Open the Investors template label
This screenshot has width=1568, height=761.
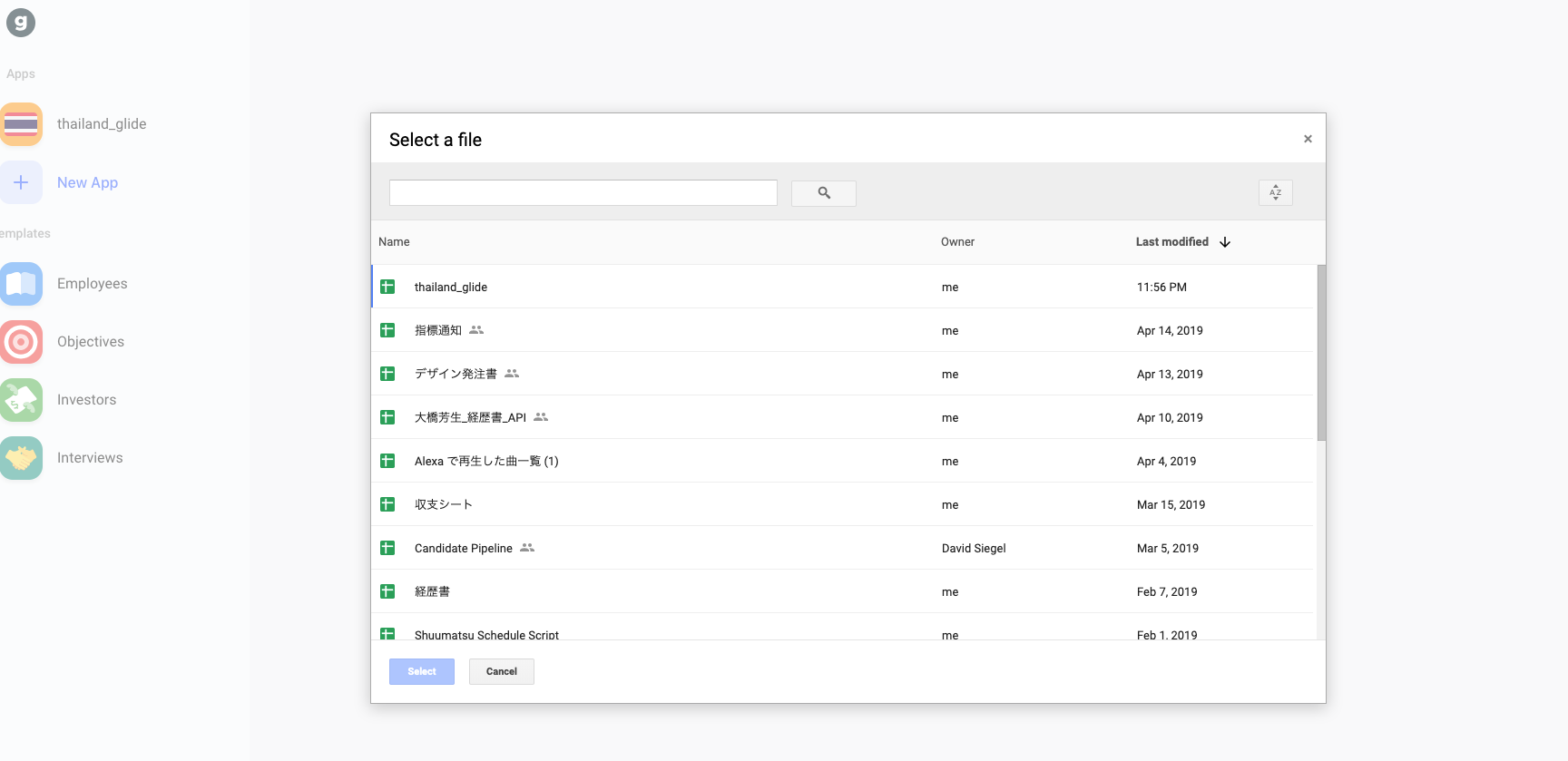click(x=86, y=400)
